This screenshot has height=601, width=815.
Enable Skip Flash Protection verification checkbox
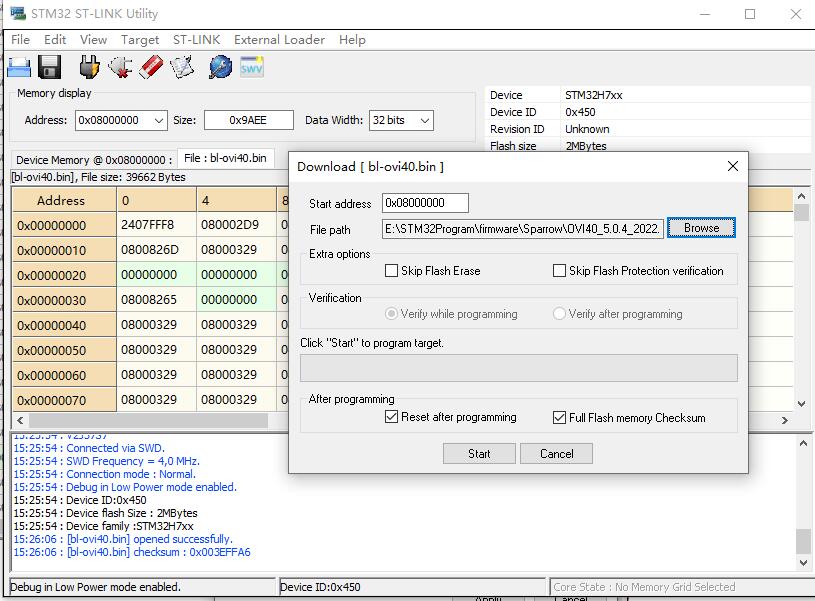click(559, 271)
